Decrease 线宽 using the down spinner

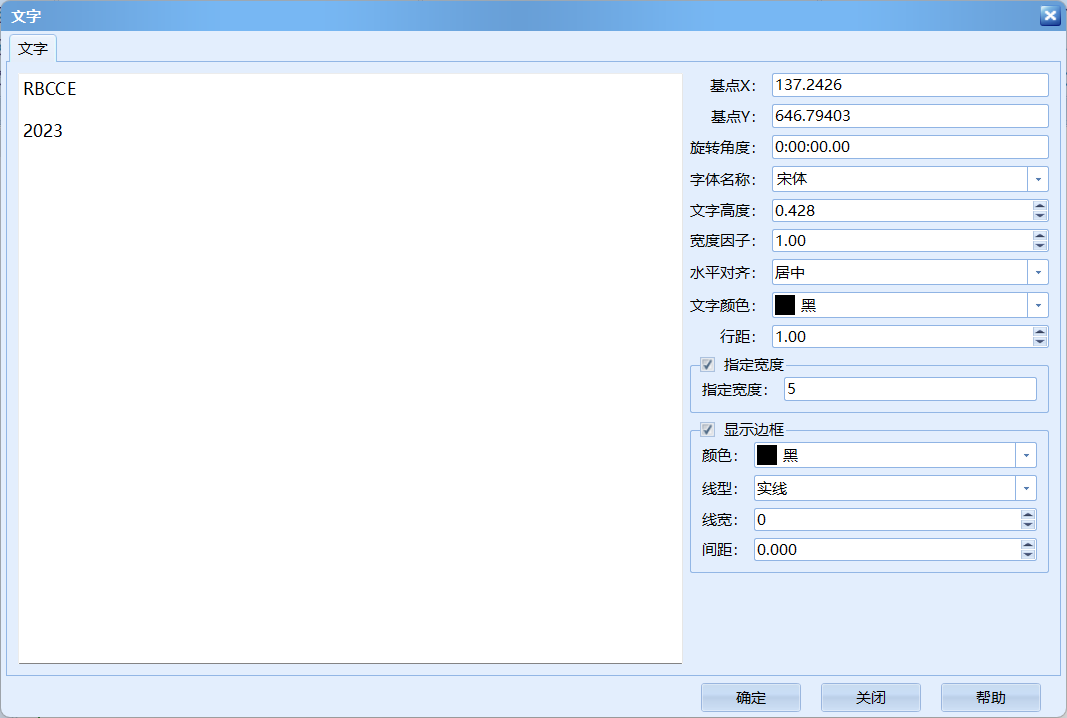1028,524
